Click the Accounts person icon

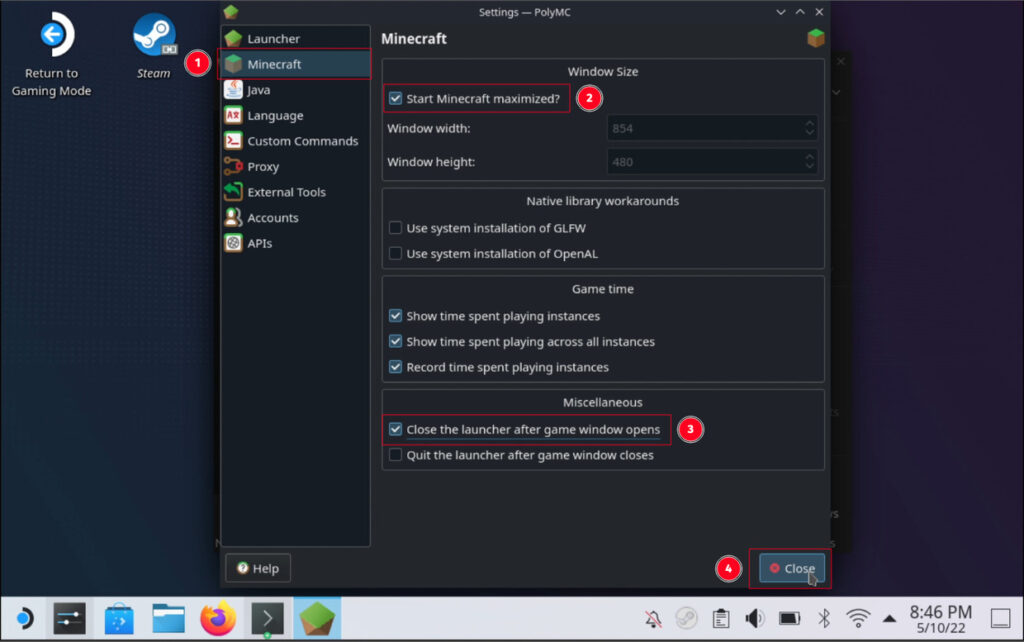233,217
